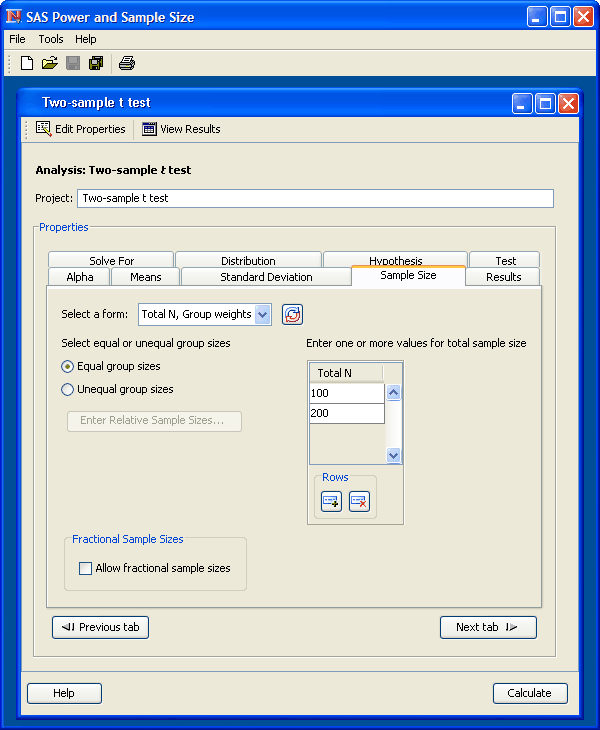Image resolution: width=600 pixels, height=730 pixels.
Task: Click the reset form icon beside dropdown
Action: 292,314
